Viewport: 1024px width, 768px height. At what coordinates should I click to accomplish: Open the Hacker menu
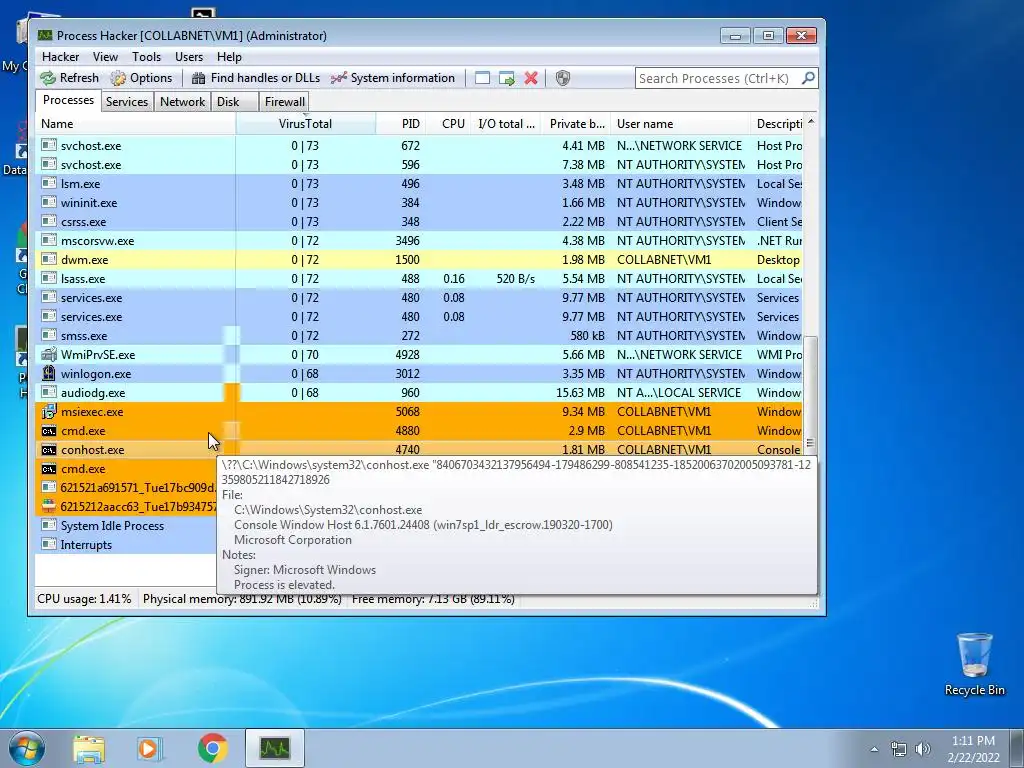coord(60,57)
